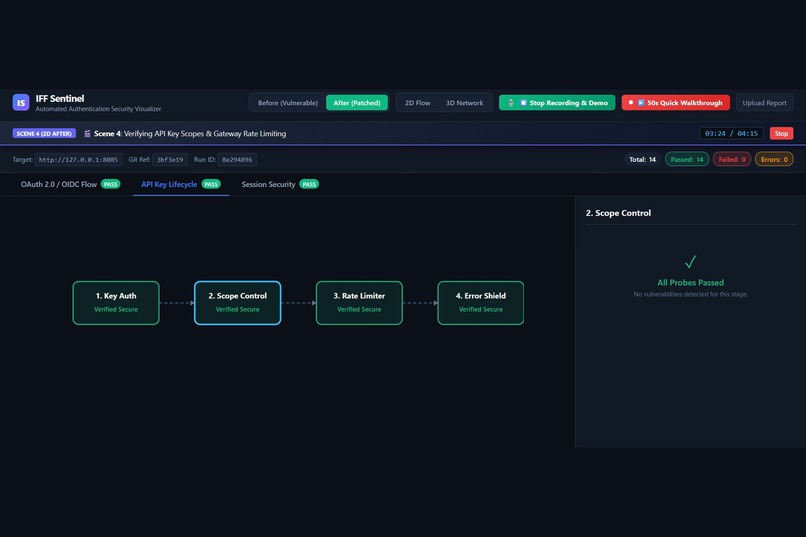This screenshot has height=537, width=806.
Task: Click the Total: 14 count
Action: click(642, 159)
